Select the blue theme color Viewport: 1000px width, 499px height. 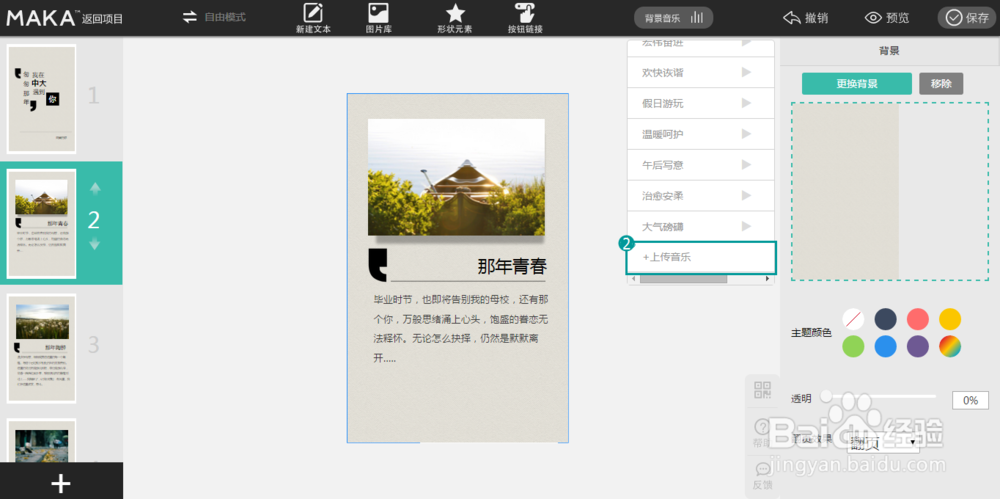tap(885, 346)
